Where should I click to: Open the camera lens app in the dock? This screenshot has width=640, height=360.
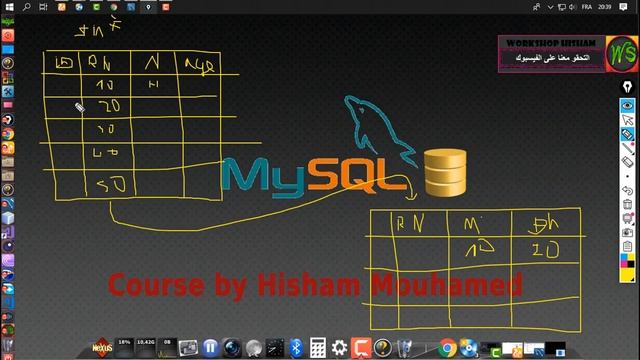click(232, 348)
